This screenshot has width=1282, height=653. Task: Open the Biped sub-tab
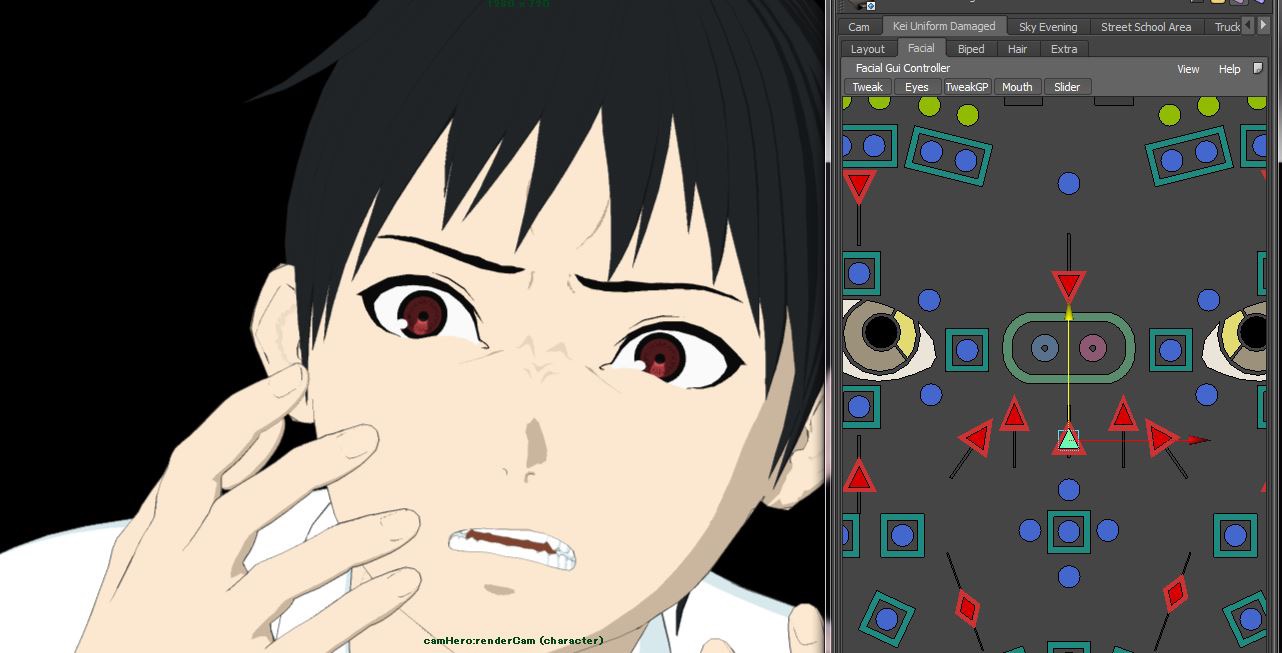tap(971, 49)
